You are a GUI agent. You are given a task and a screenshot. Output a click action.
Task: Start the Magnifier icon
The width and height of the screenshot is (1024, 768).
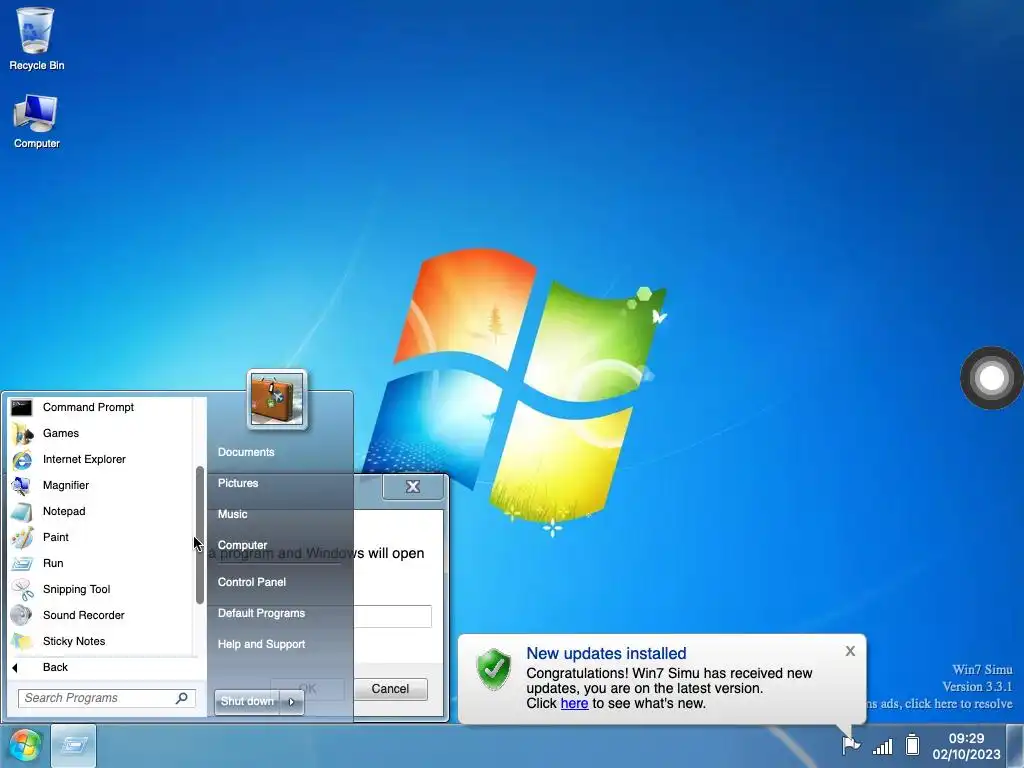tap(22, 486)
